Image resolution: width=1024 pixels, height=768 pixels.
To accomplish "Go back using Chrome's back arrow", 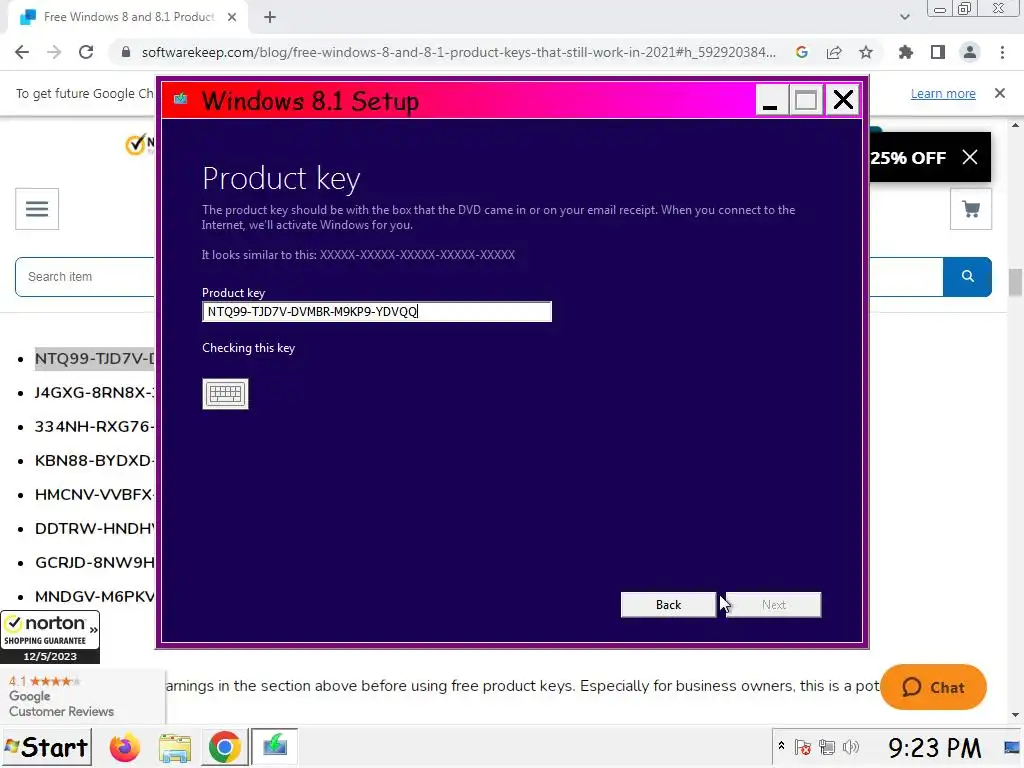I will click(x=22, y=52).
